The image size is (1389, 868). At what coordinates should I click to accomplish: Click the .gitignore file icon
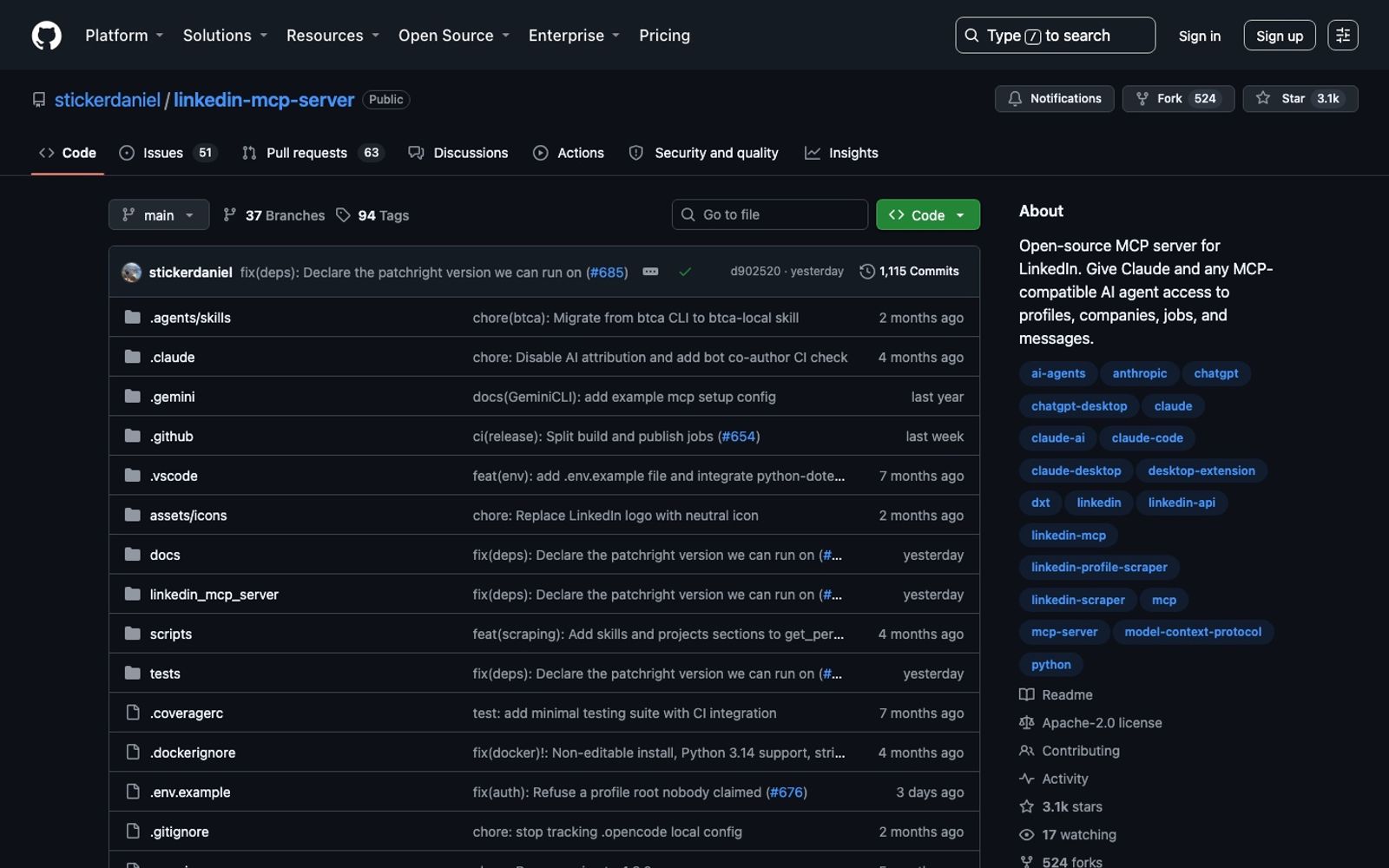point(133,831)
